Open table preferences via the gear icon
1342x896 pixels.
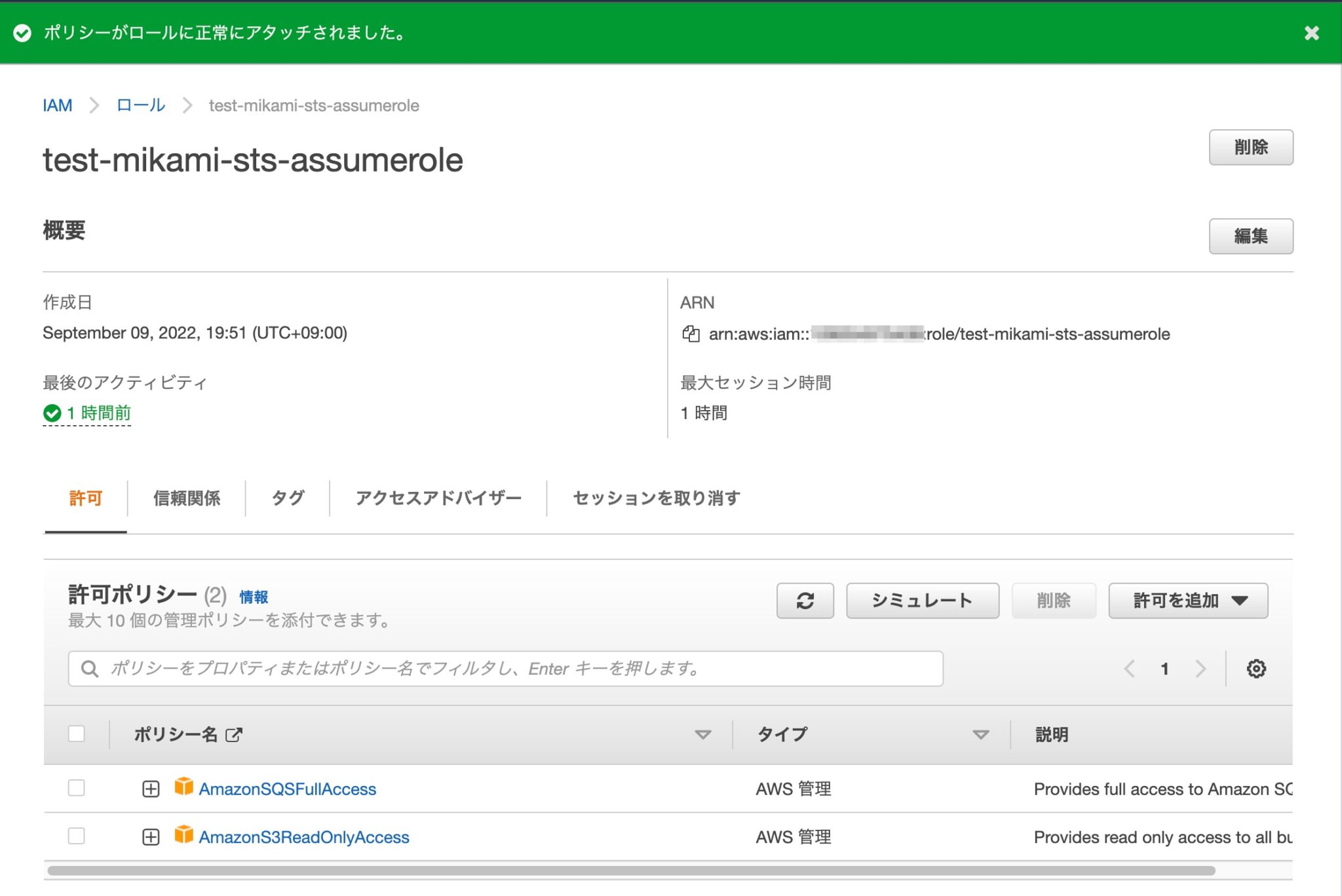1256,668
